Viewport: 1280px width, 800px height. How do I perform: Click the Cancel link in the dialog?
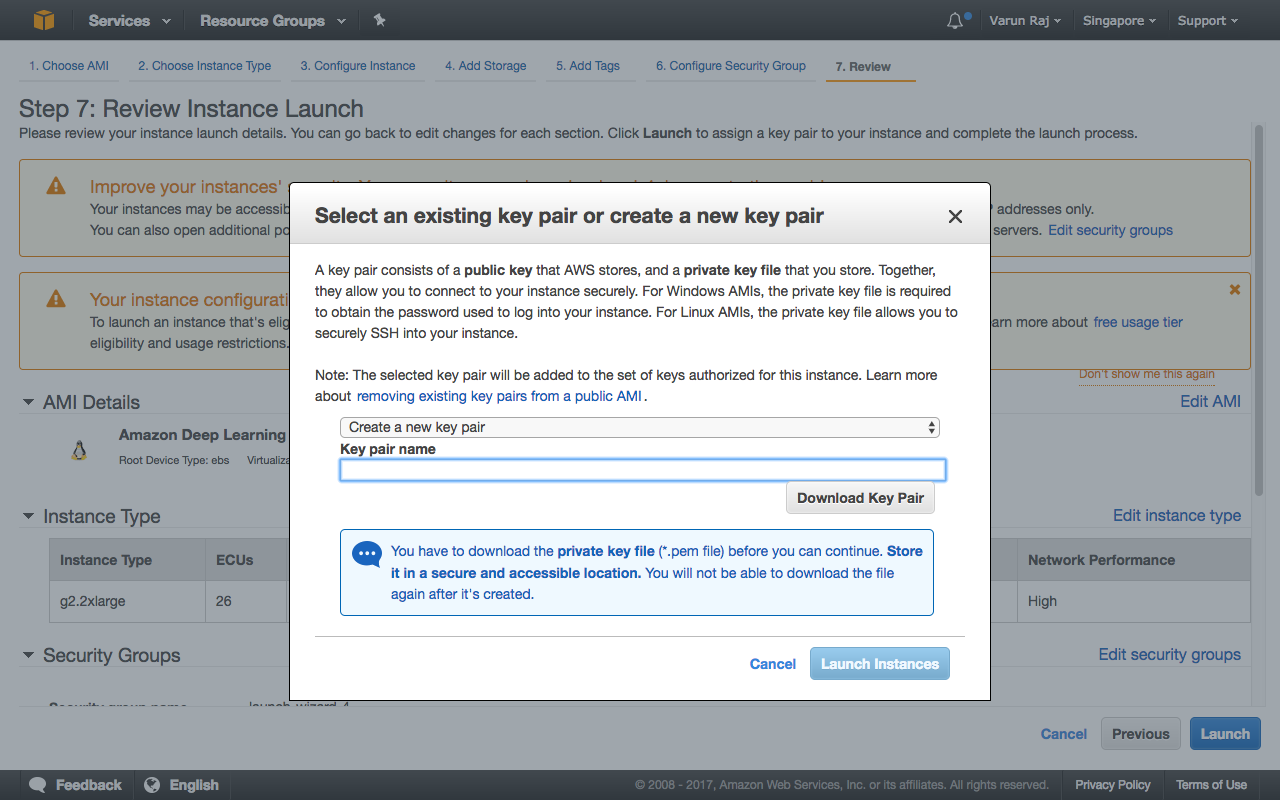pyautogui.click(x=772, y=664)
